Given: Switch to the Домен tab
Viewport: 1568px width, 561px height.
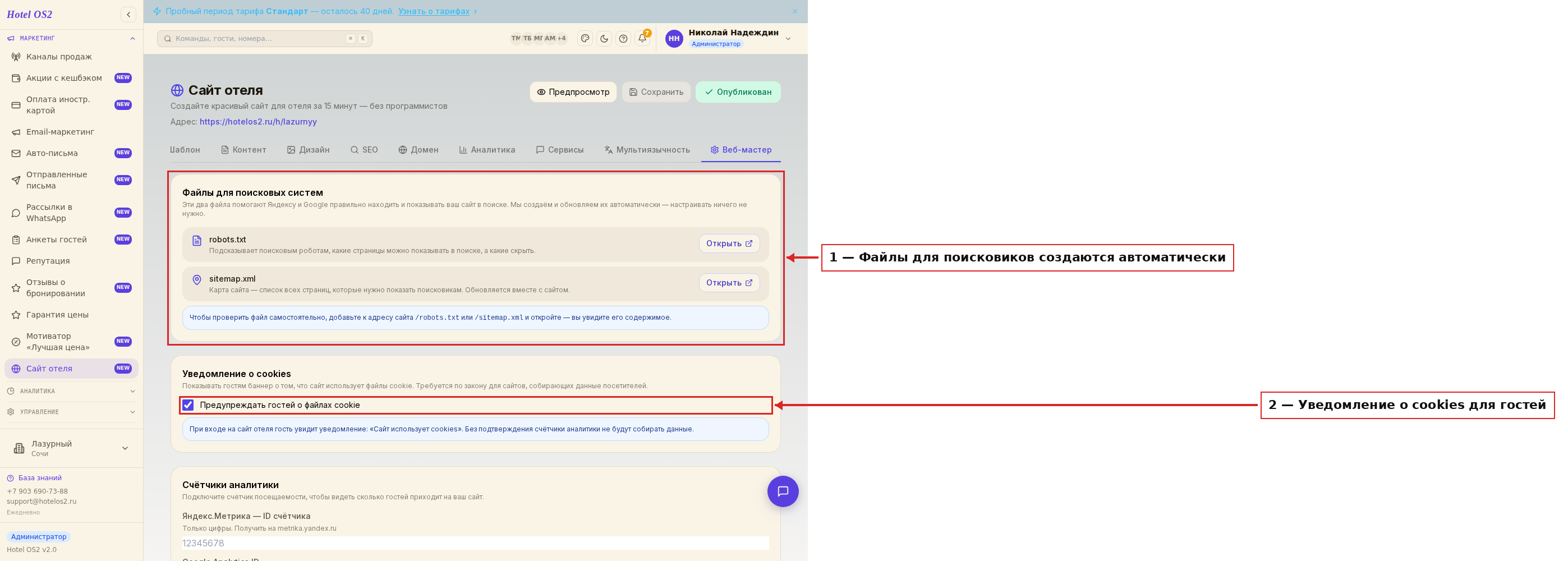Looking at the screenshot, I should coord(418,150).
